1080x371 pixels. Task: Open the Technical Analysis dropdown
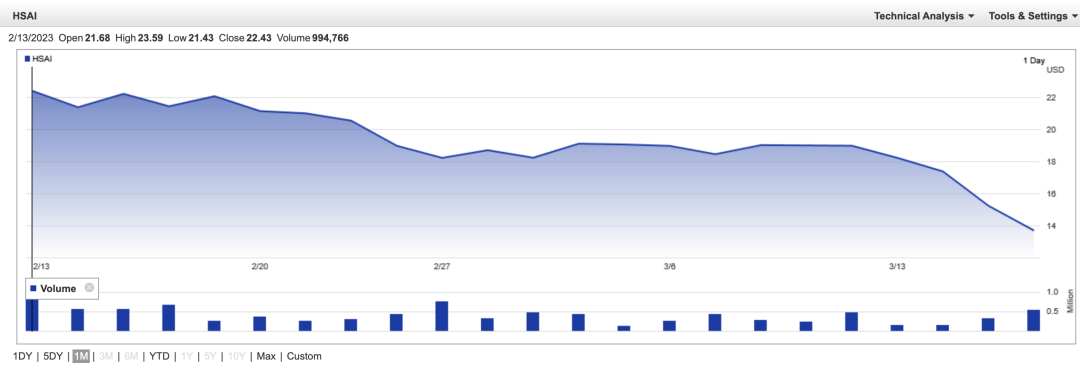(924, 16)
